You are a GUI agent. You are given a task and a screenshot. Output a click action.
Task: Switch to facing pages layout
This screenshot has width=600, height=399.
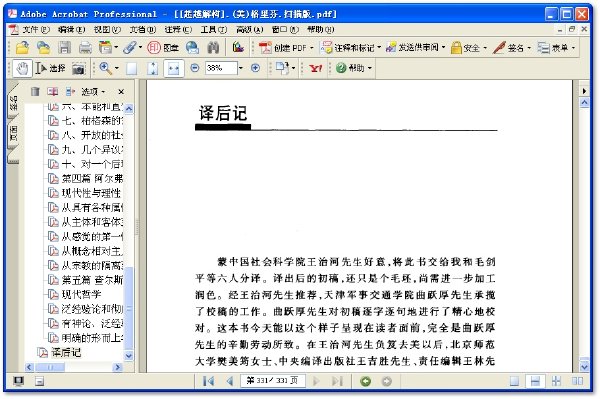[577, 381]
